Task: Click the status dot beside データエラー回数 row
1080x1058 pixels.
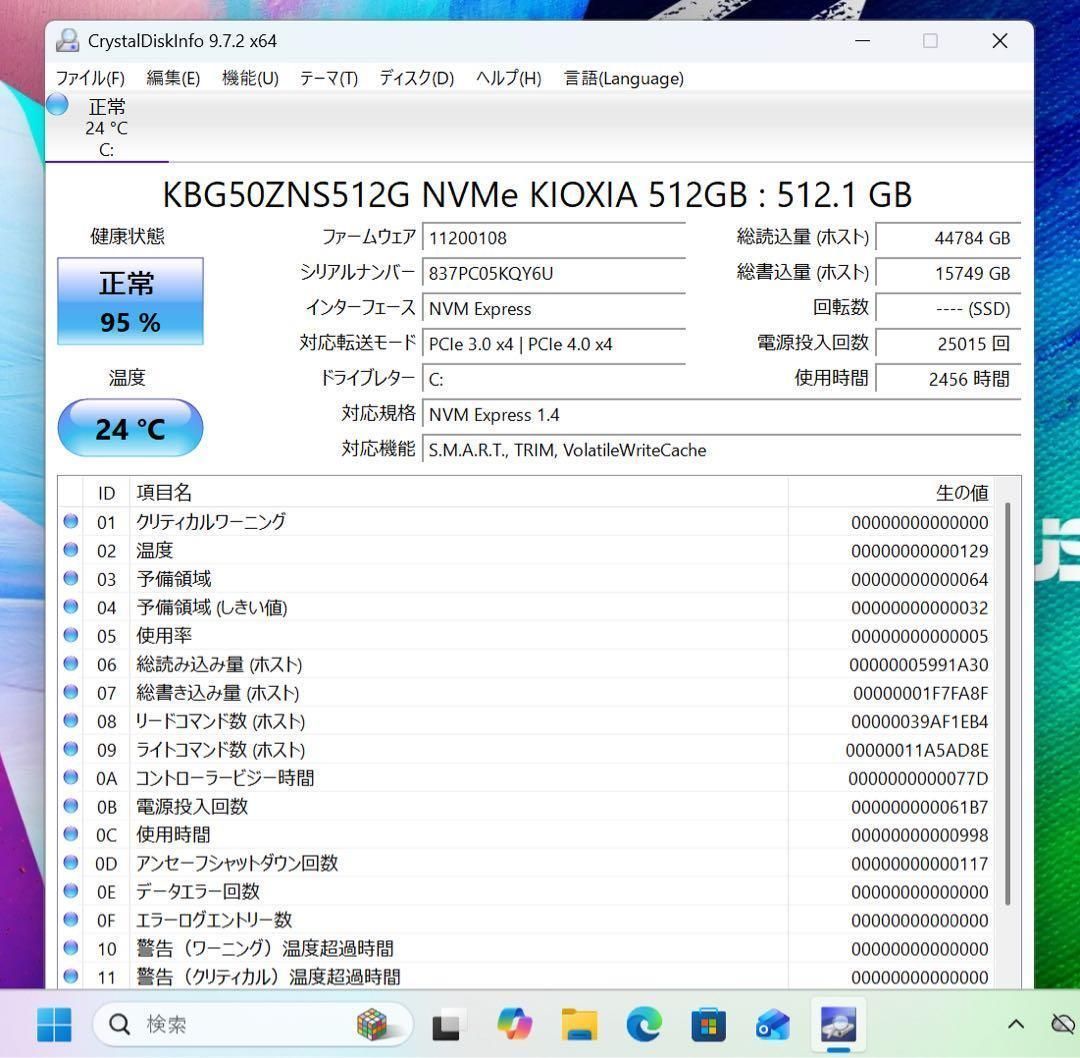Action: coord(70,891)
